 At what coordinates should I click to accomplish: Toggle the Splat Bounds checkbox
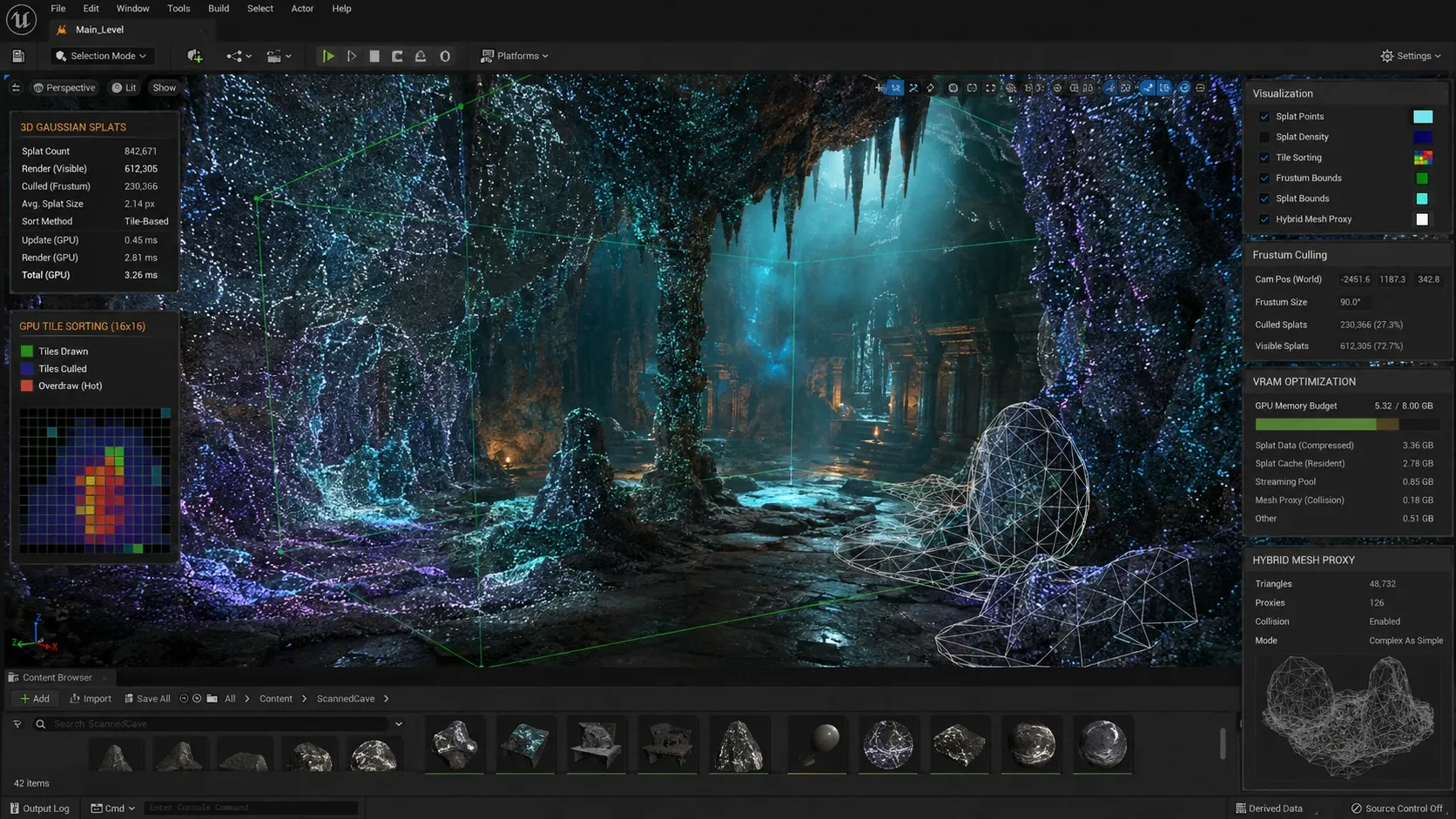click(x=1264, y=198)
